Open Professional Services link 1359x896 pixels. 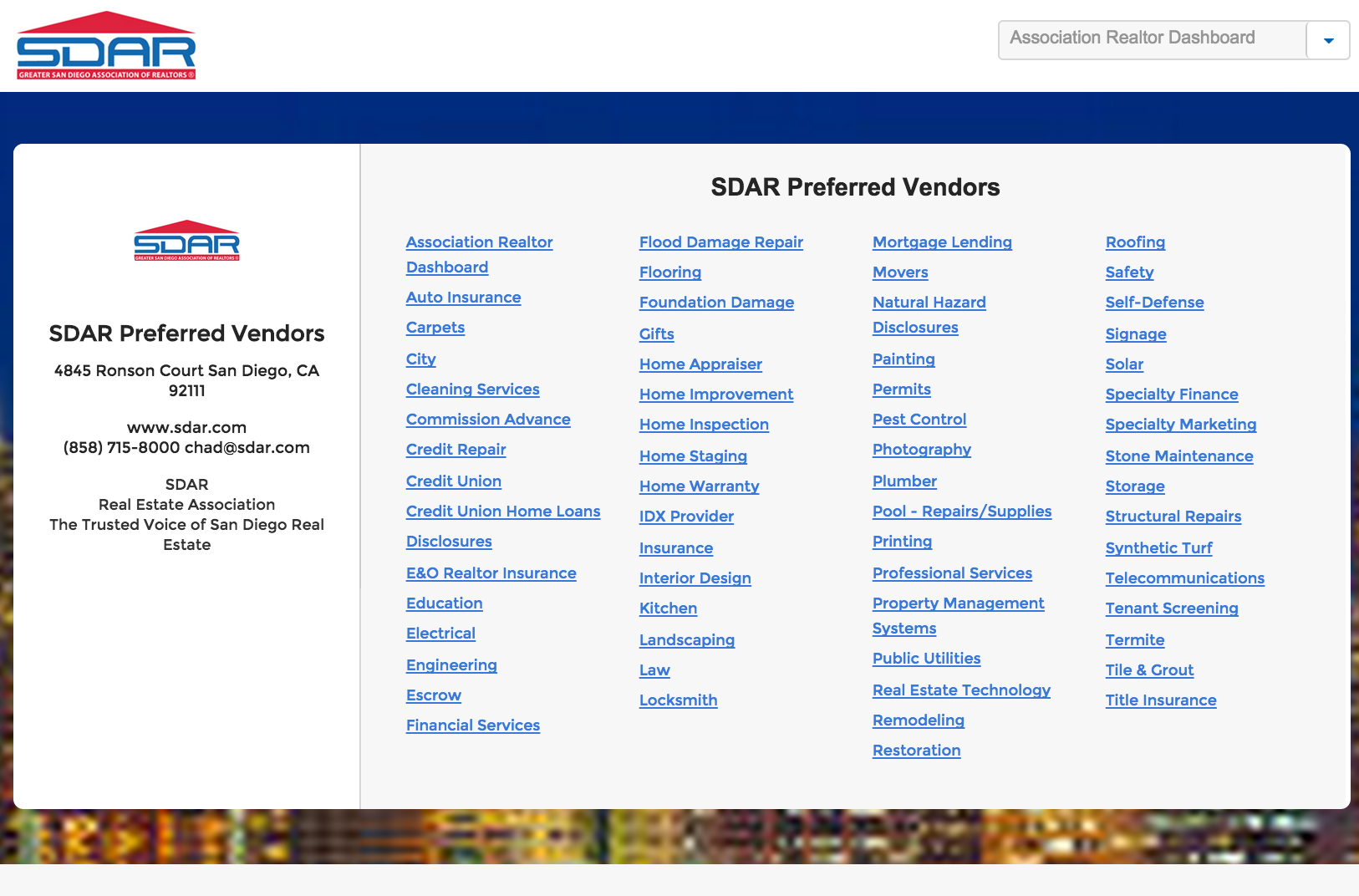click(952, 573)
